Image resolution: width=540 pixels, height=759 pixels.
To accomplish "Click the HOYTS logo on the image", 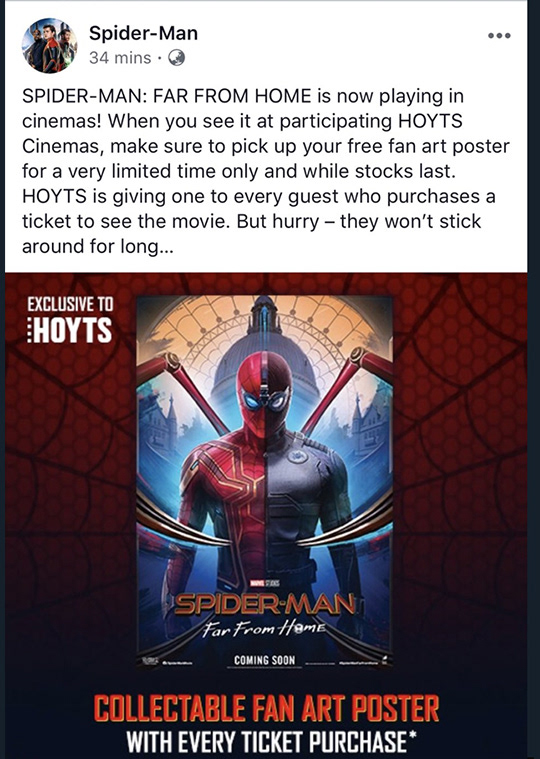I will coord(69,330).
